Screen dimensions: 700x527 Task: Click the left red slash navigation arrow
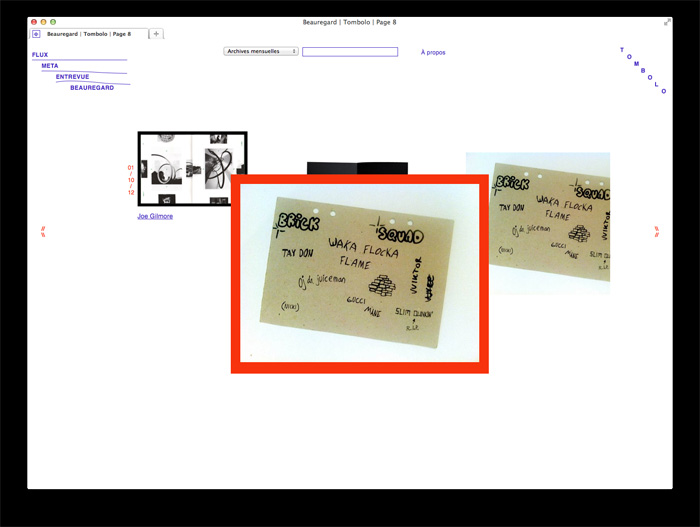43,231
